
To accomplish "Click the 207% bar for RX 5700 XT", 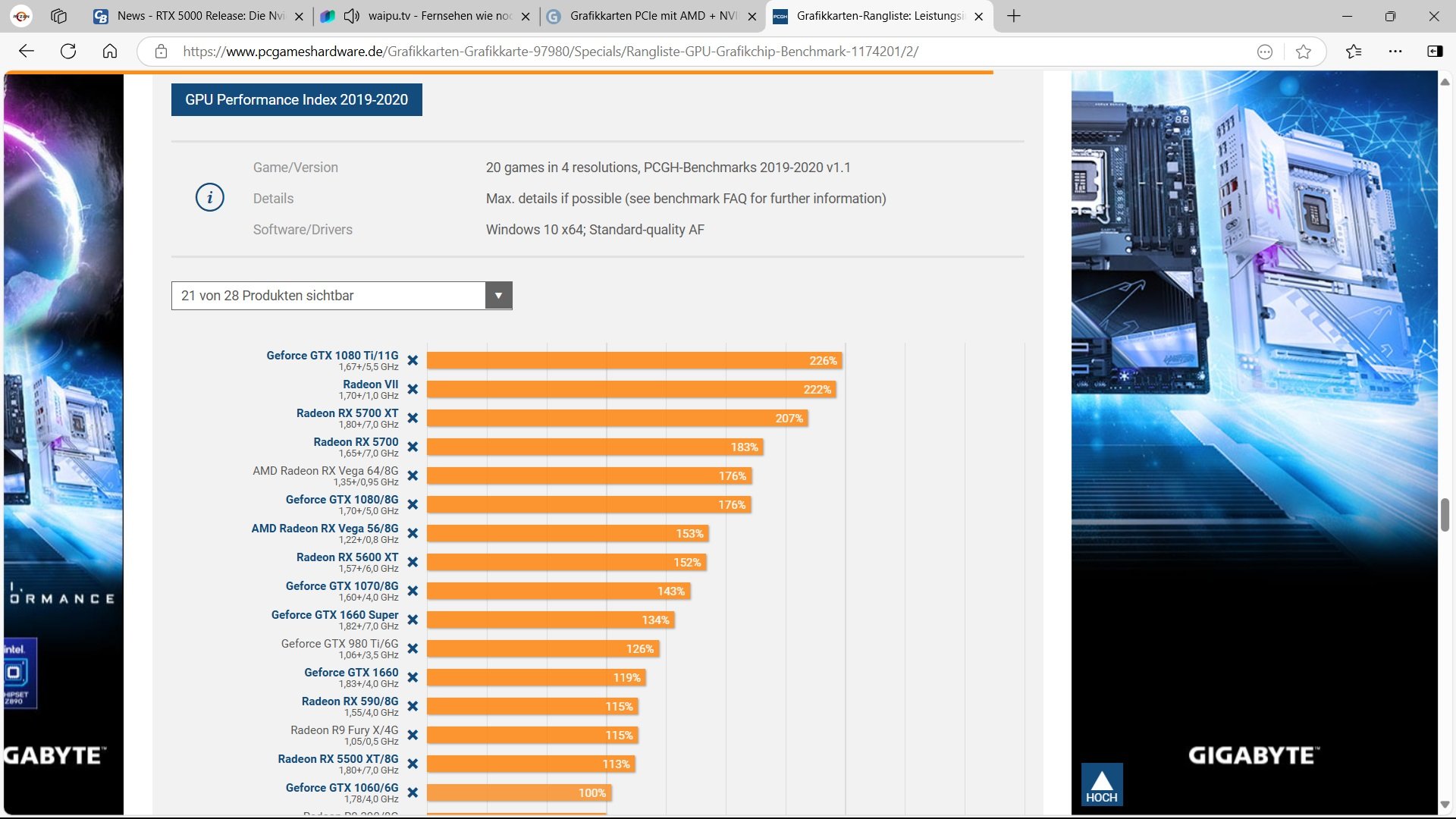I will point(617,419).
